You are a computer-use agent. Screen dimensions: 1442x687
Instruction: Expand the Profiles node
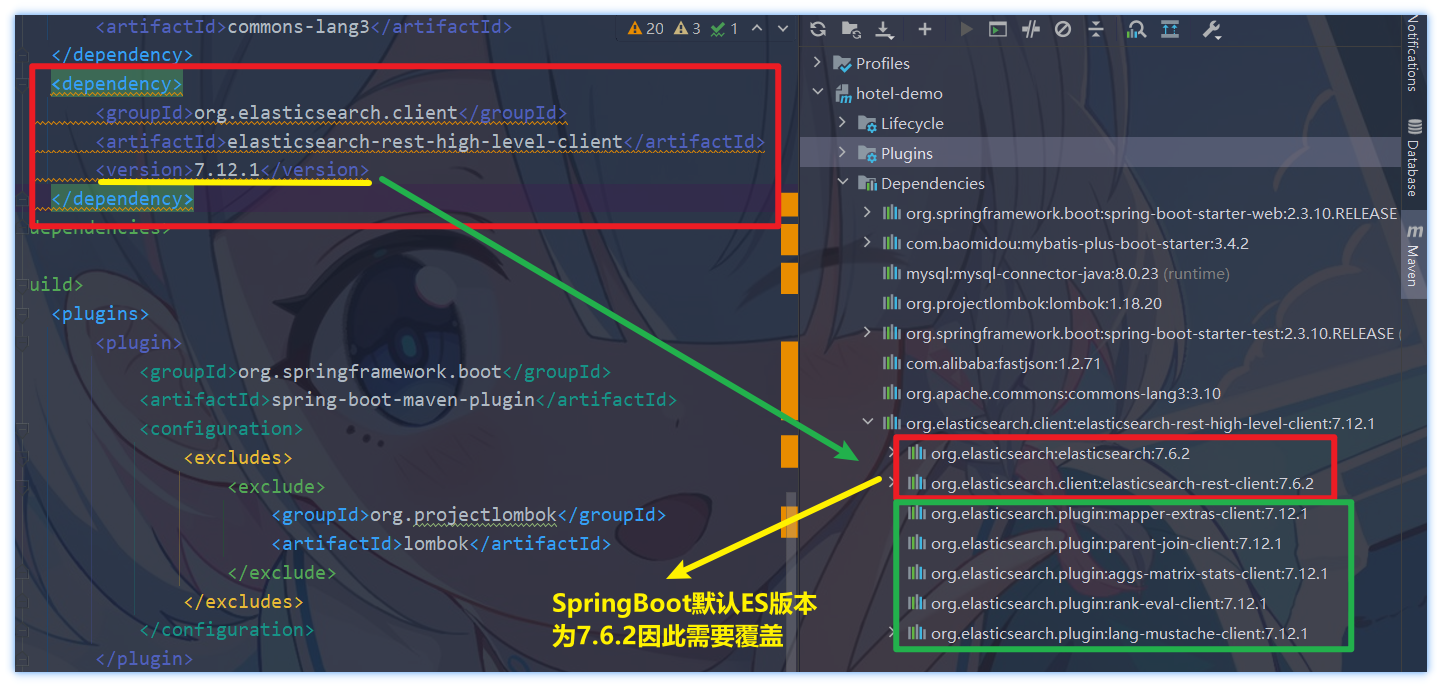[817, 63]
